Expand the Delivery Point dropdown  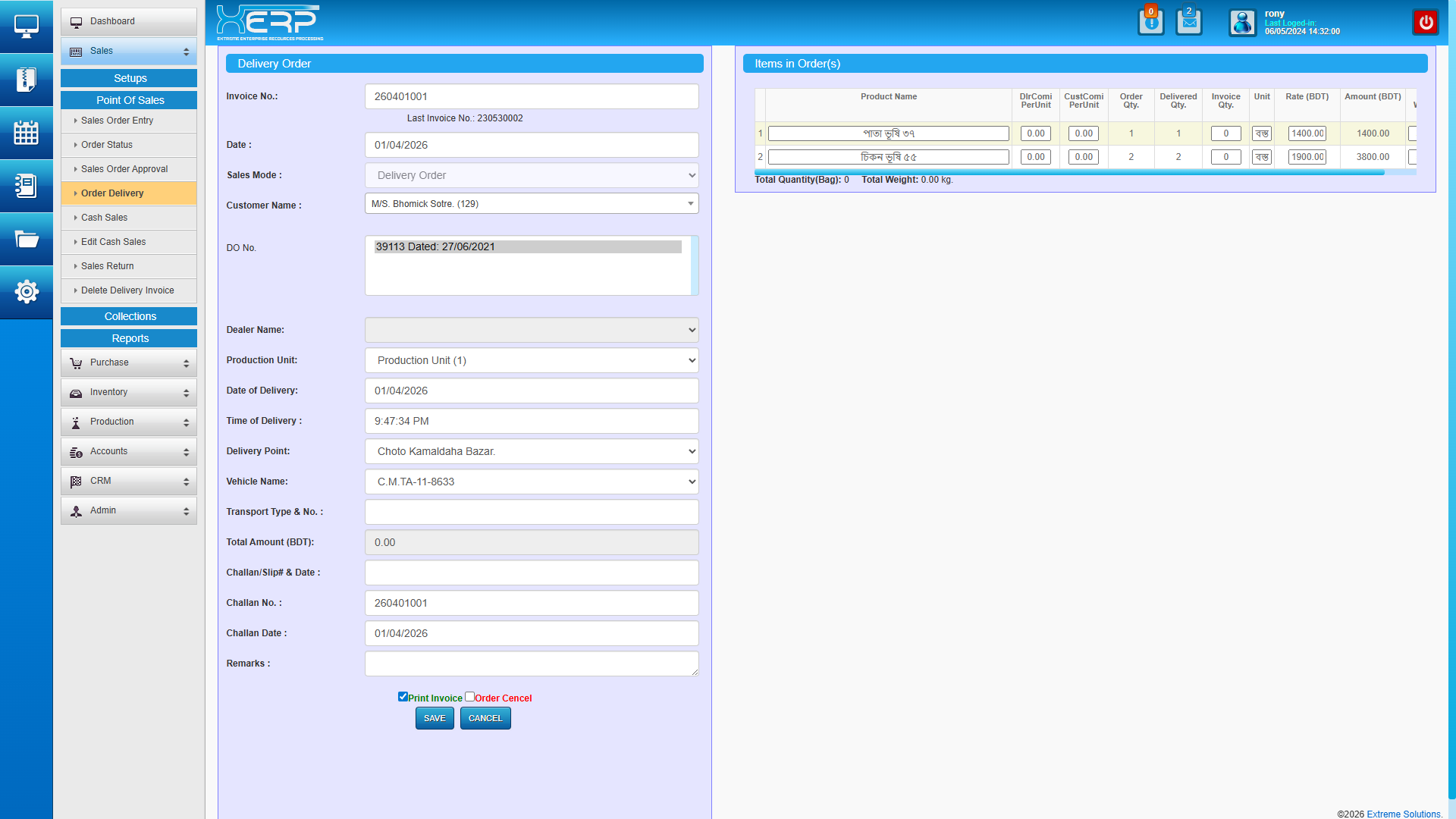531,451
